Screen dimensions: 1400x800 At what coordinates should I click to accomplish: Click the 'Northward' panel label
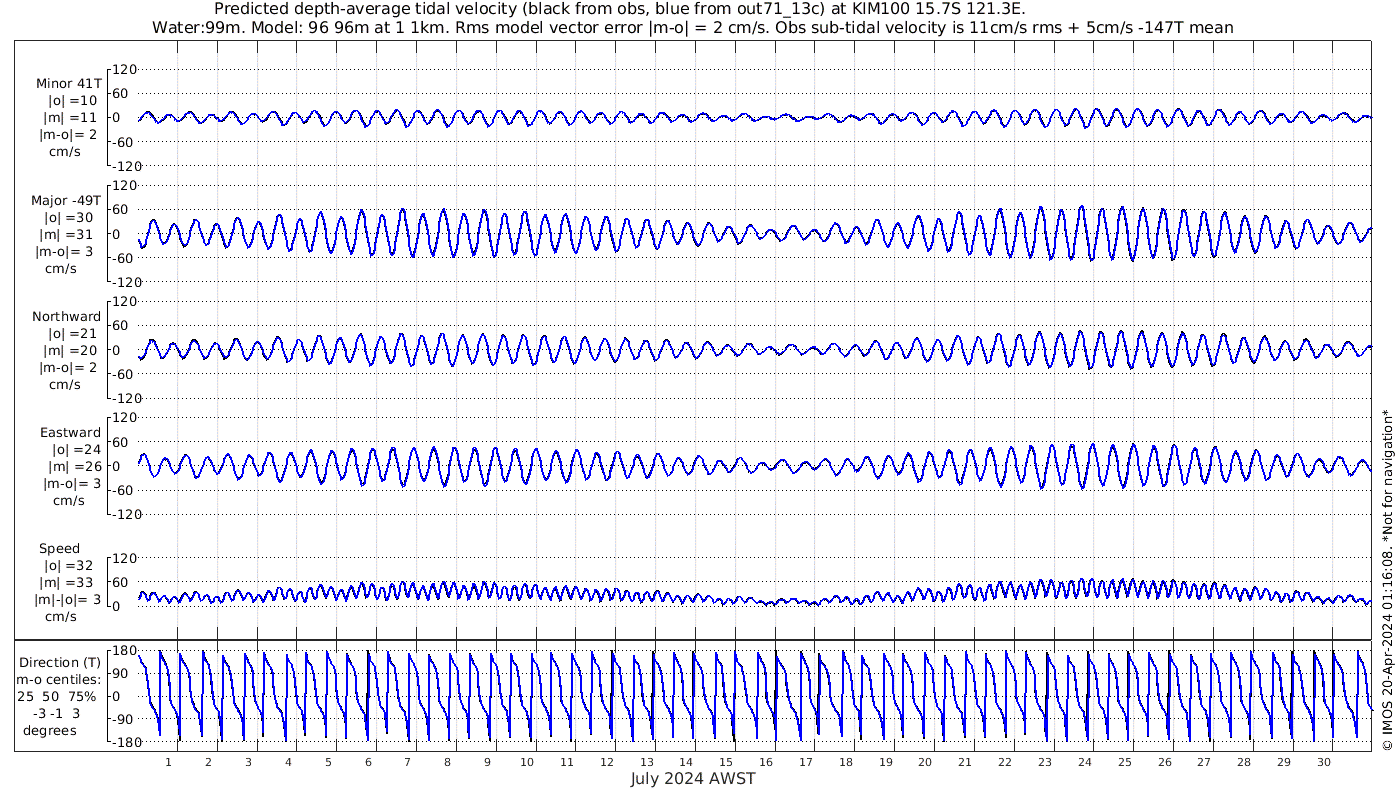click(66, 316)
